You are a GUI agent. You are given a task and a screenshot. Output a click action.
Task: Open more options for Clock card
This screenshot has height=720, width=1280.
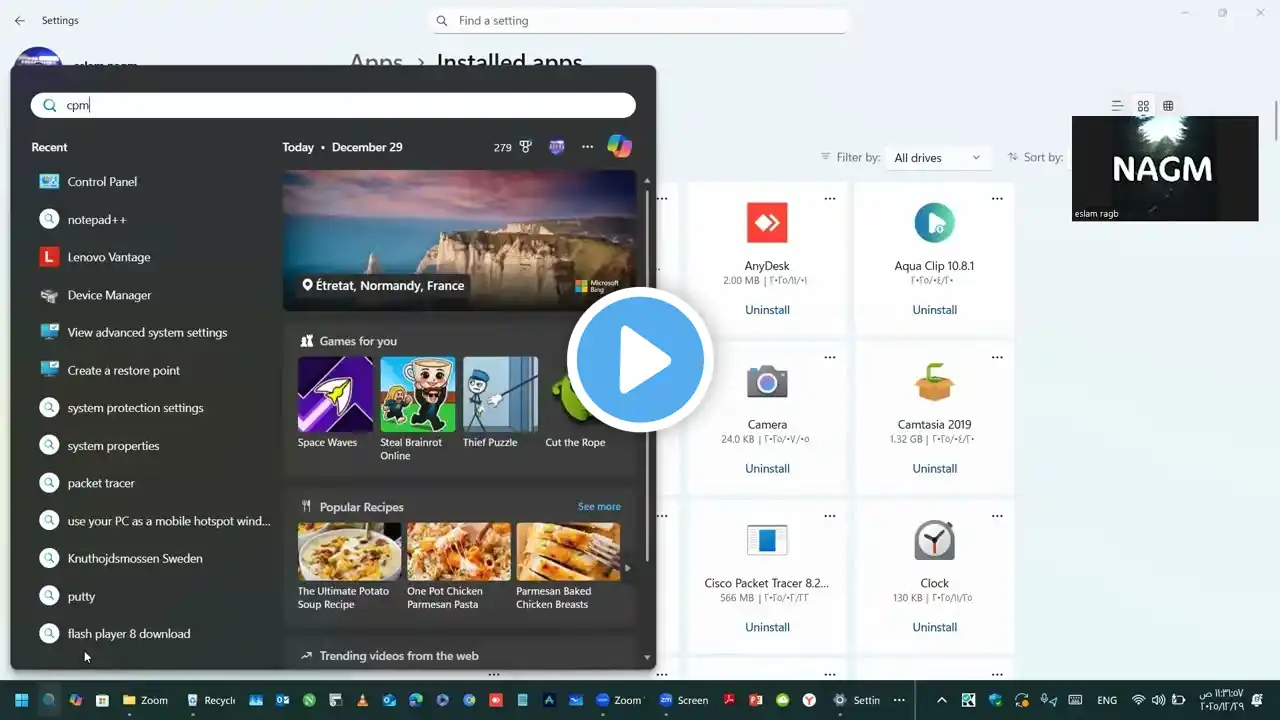tap(997, 516)
